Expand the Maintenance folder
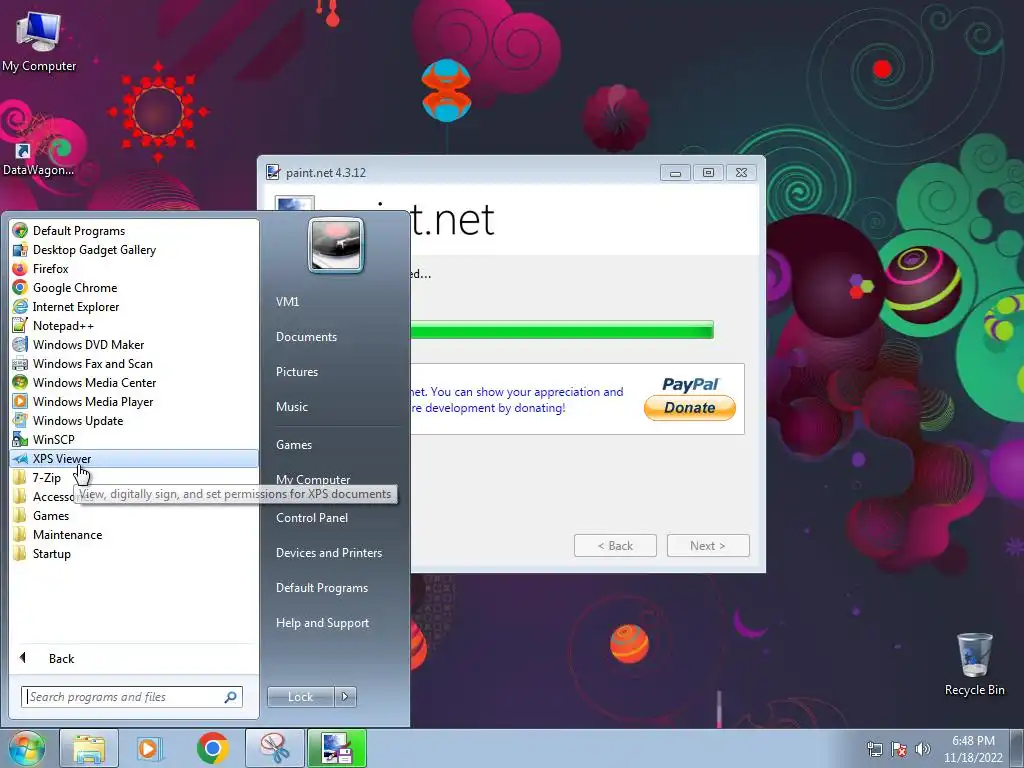 click(x=134, y=534)
